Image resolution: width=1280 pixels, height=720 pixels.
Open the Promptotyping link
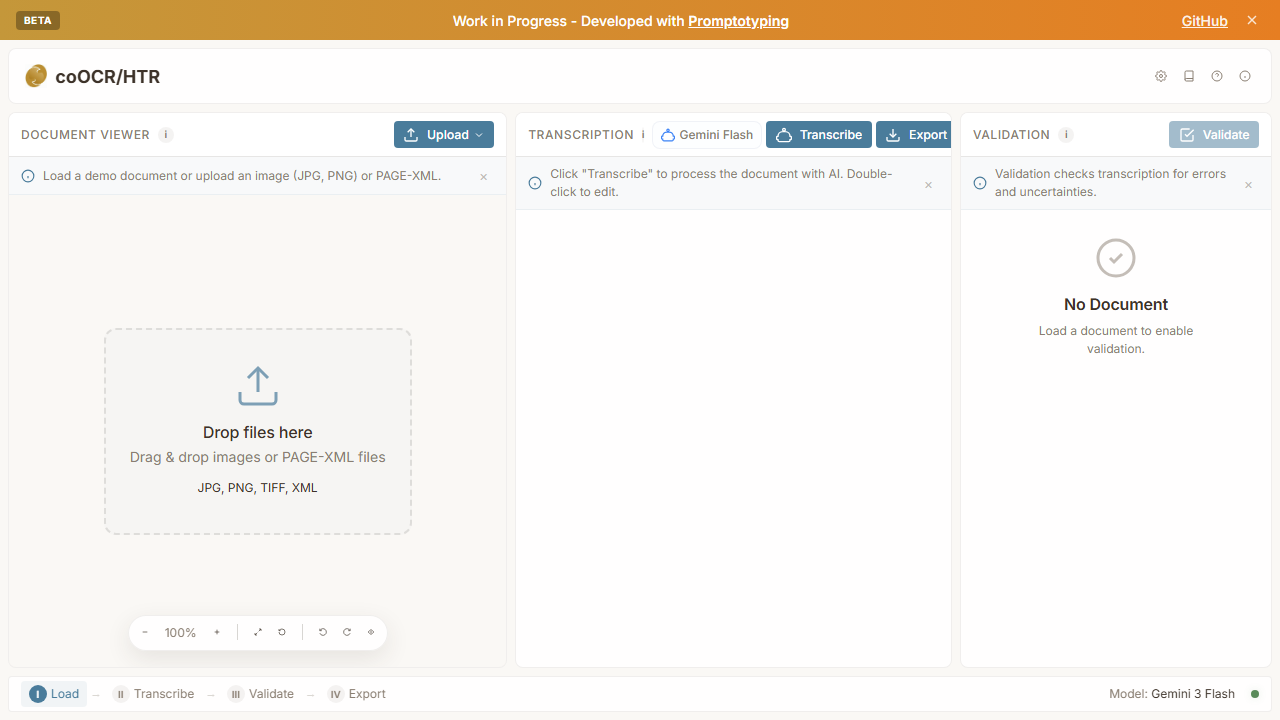(x=738, y=21)
